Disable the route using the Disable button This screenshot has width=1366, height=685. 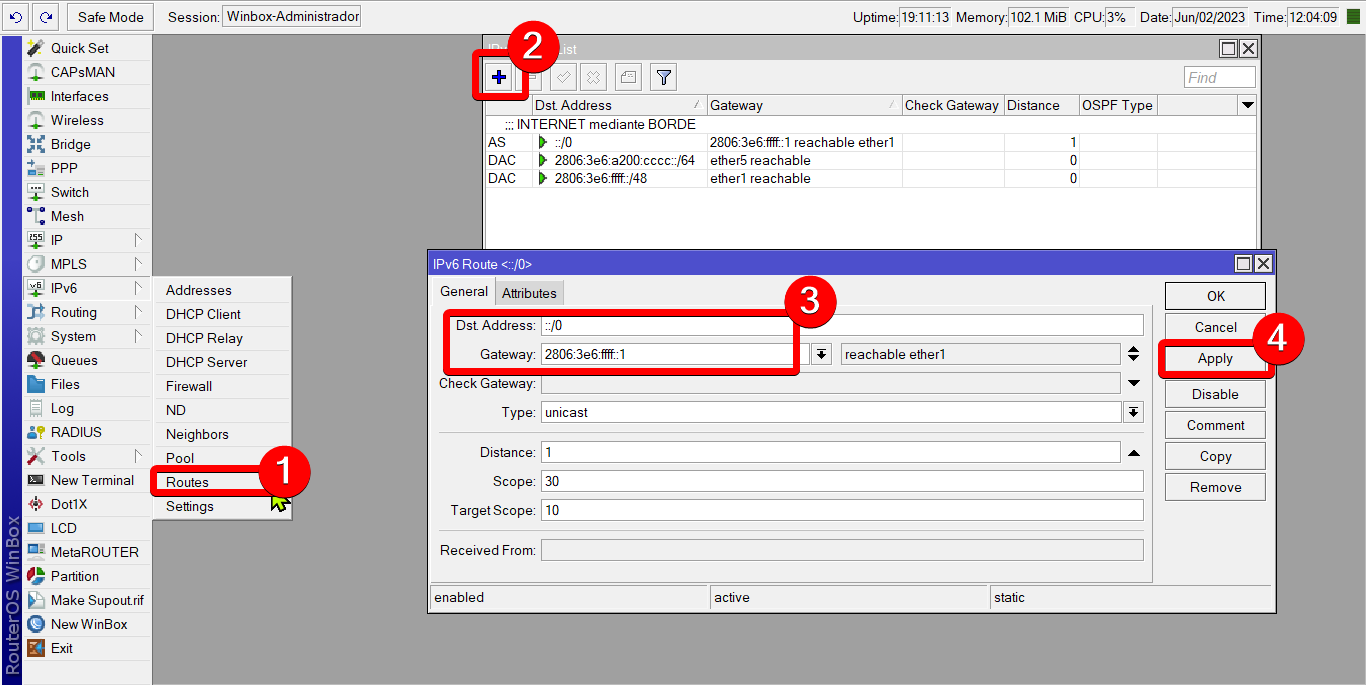pyautogui.click(x=1214, y=394)
